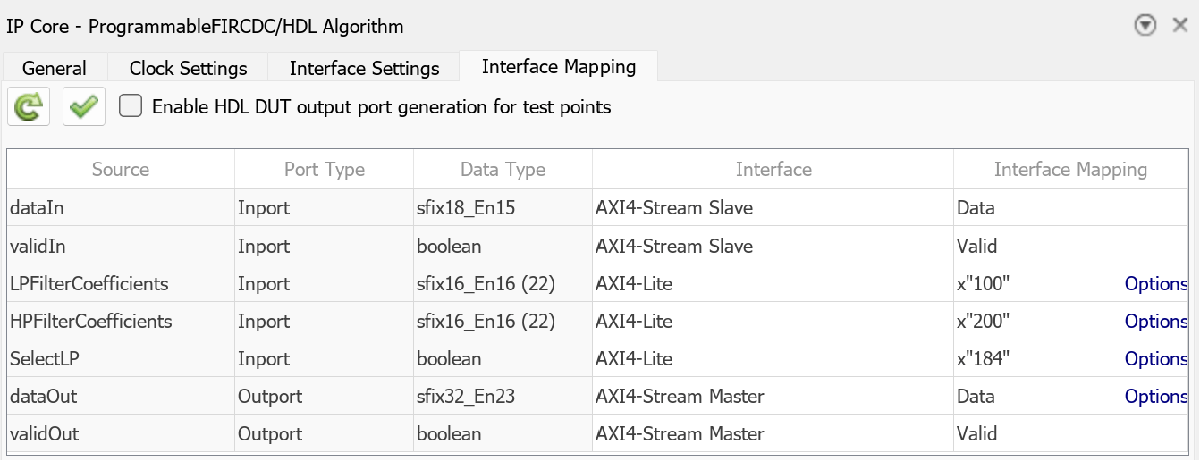This screenshot has height=461, width=1200.
Task: Open Options for LPFilterCoefficients row
Action: point(1156,284)
